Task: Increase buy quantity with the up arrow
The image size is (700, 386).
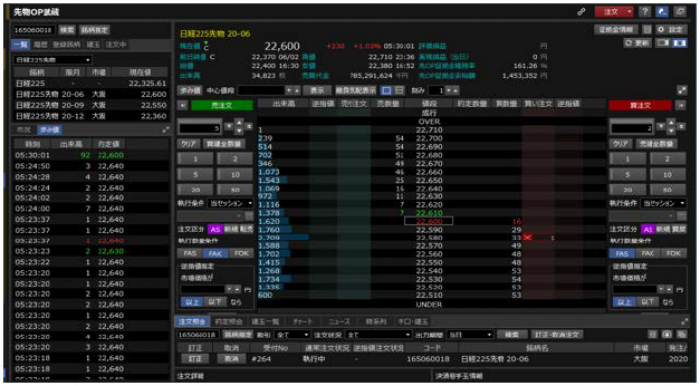Action: [x=671, y=122]
